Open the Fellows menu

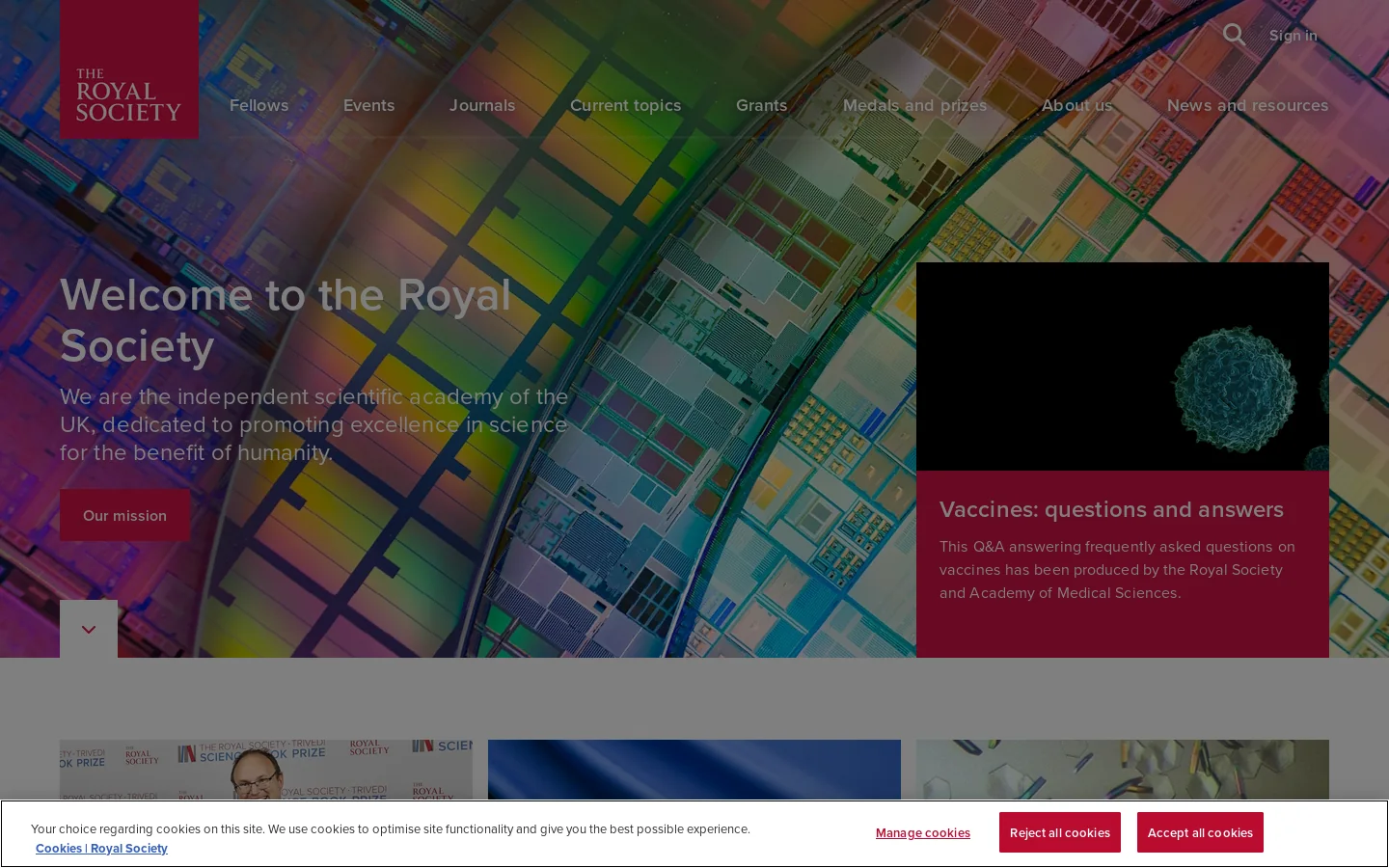point(259,105)
